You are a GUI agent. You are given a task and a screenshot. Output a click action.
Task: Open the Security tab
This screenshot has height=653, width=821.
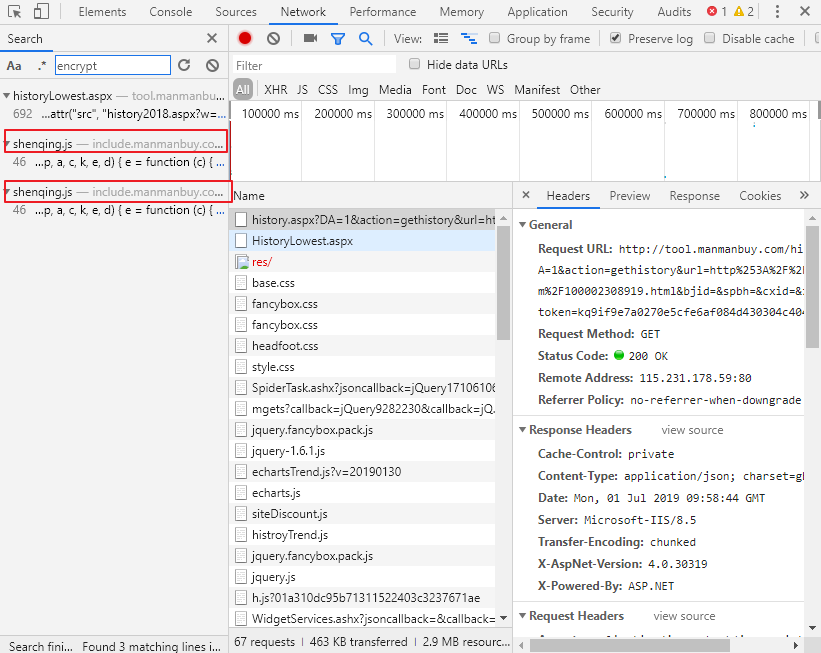coord(612,12)
